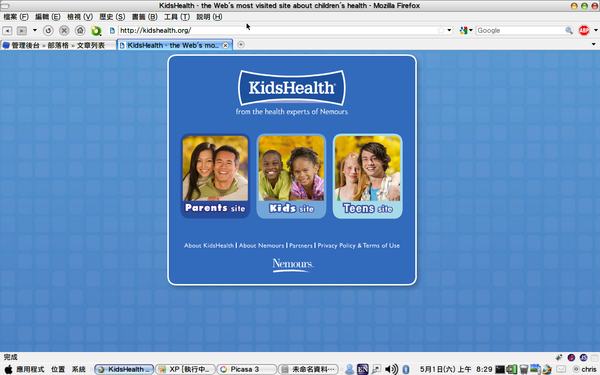Open the 歷史 (S) menu
600x375 pixels.
point(112,17)
